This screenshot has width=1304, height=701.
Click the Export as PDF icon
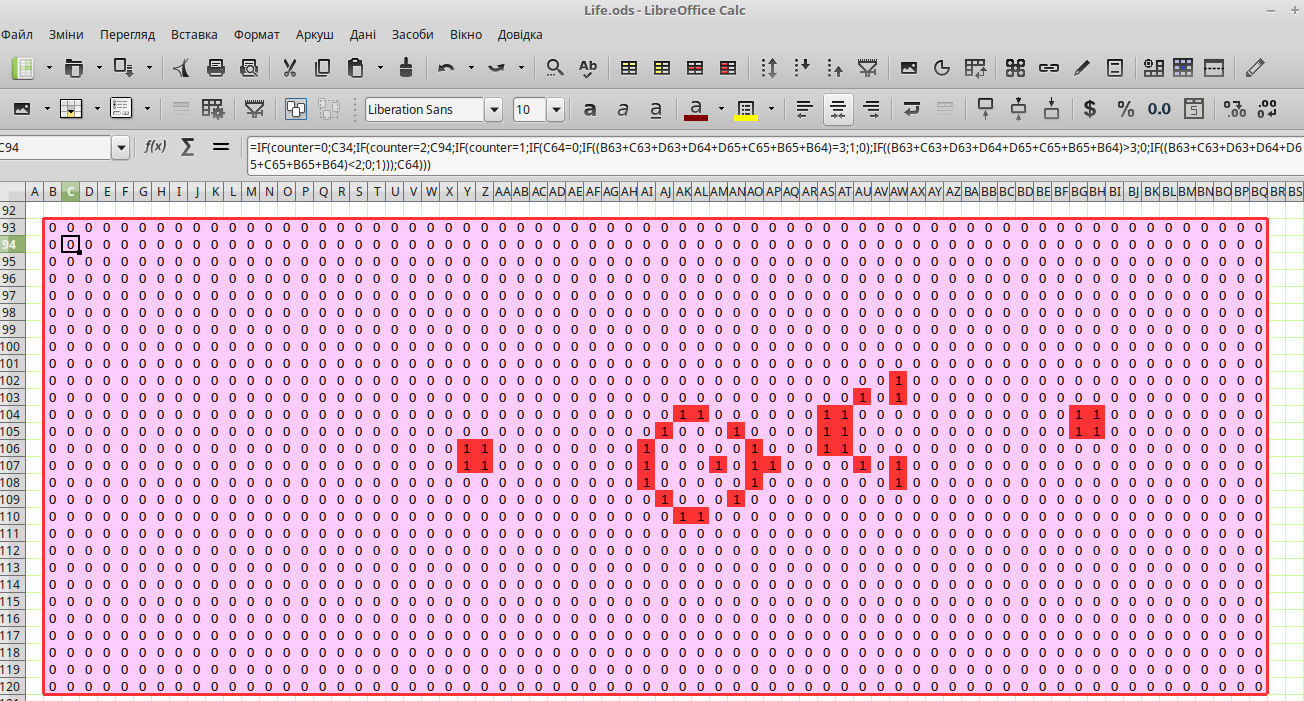(x=181, y=68)
